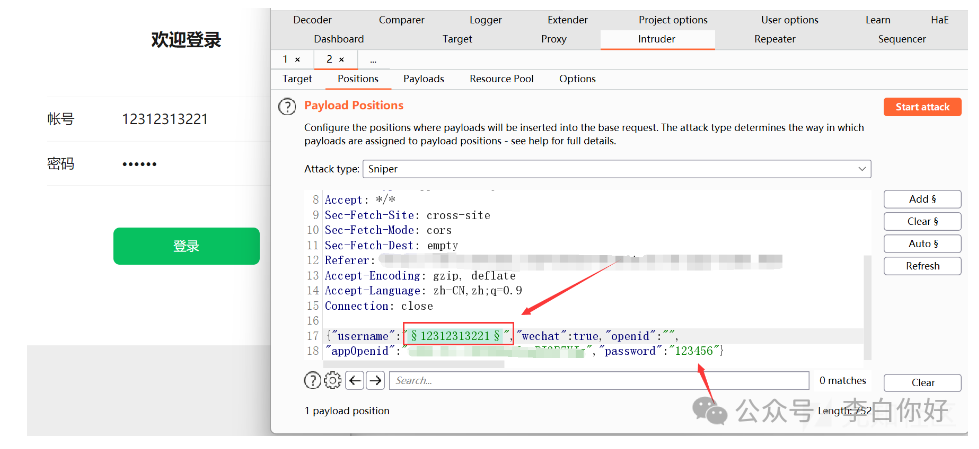Switch to the Payloads tab
This screenshot has height=449, width=979.
tap(423, 79)
